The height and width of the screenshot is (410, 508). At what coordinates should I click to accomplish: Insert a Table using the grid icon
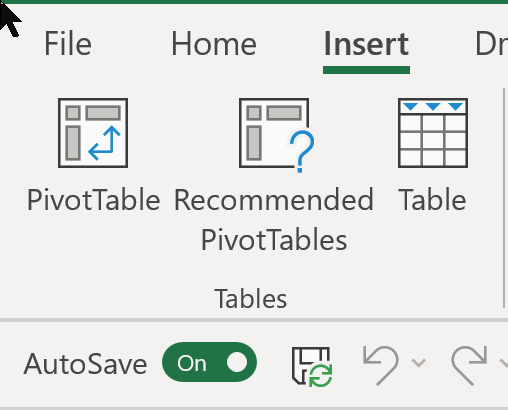pos(433,133)
